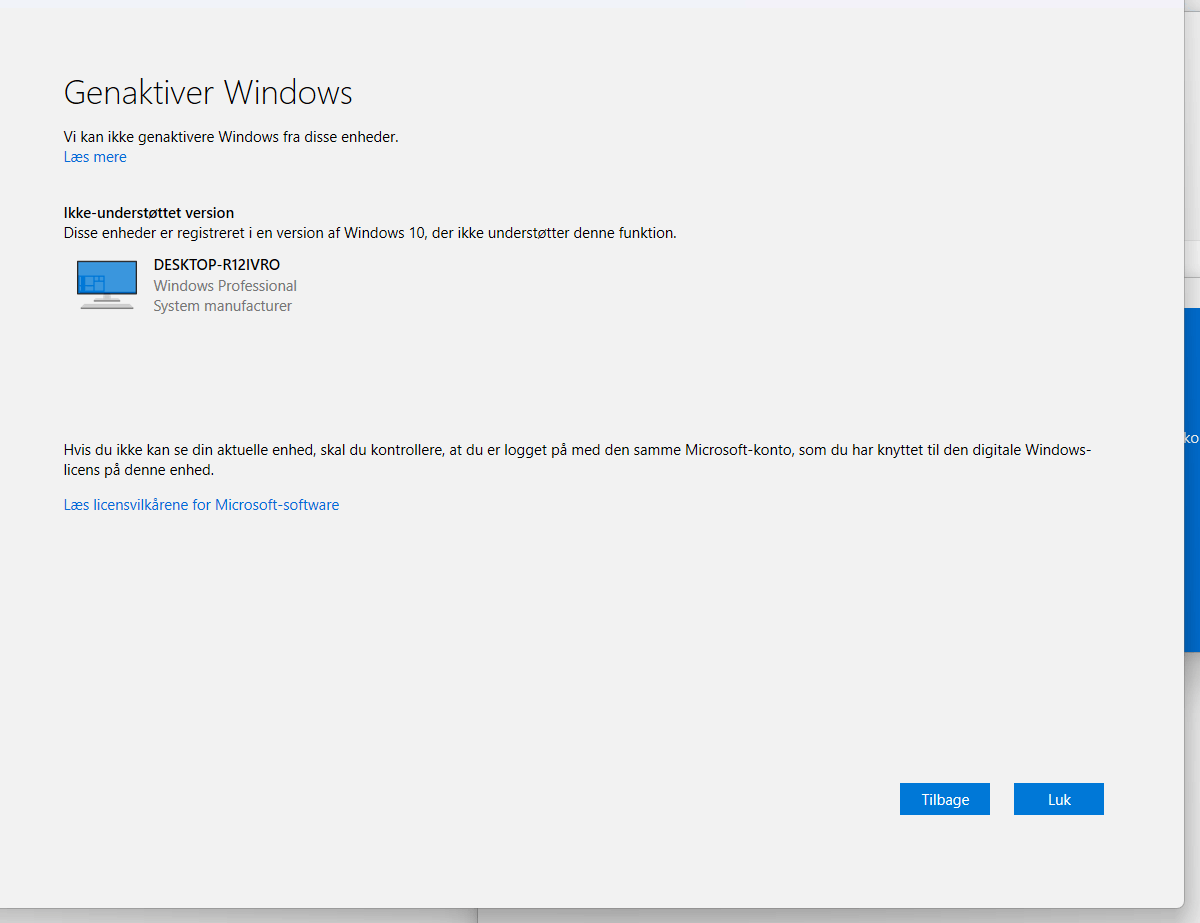
Task: Select the DESKTOP-R12IVRO computer icon
Action: (x=107, y=285)
